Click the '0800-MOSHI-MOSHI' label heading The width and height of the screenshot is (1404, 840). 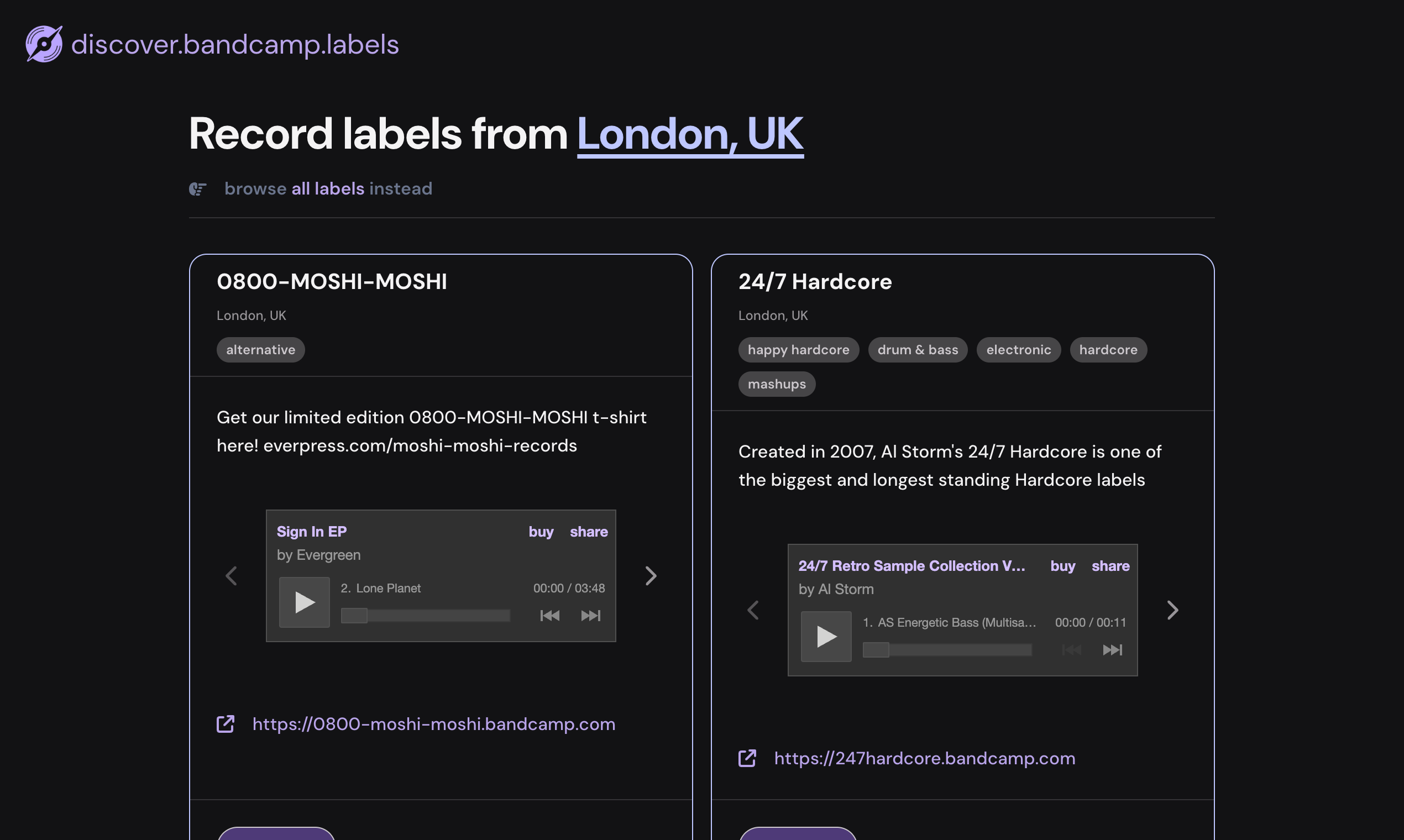coord(332,282)
